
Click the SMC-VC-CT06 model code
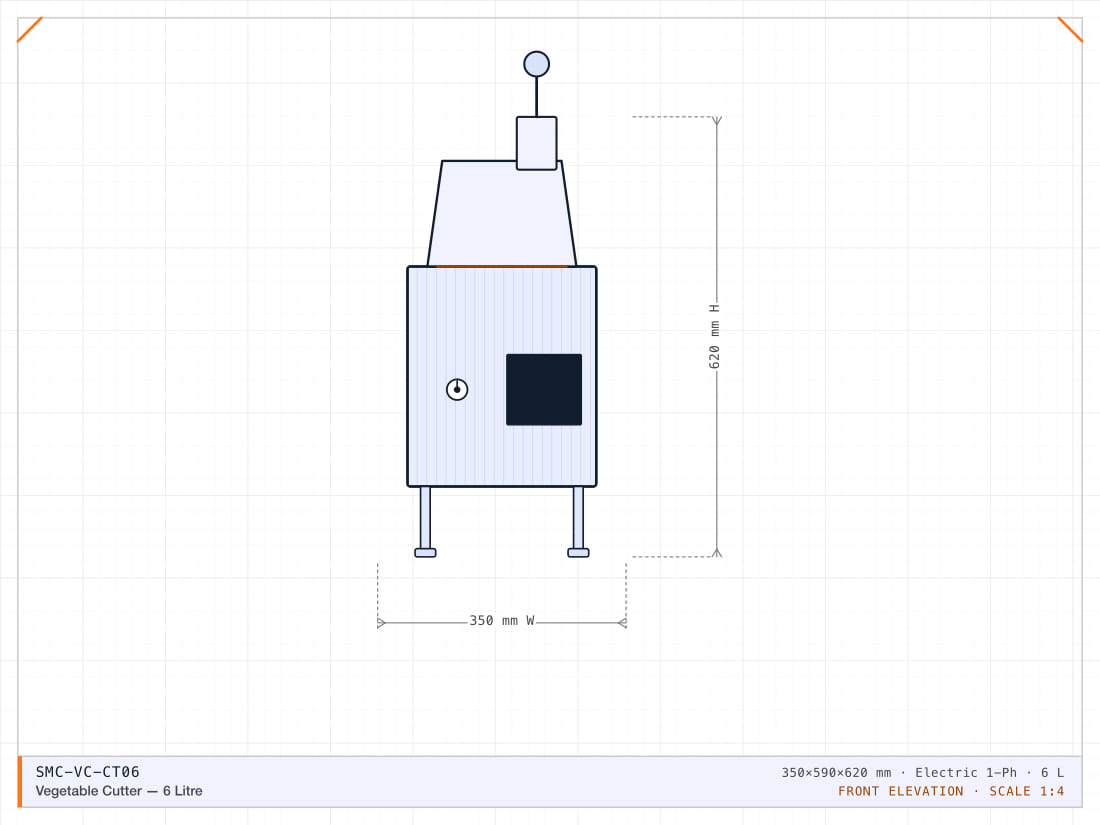click(88, 772)
